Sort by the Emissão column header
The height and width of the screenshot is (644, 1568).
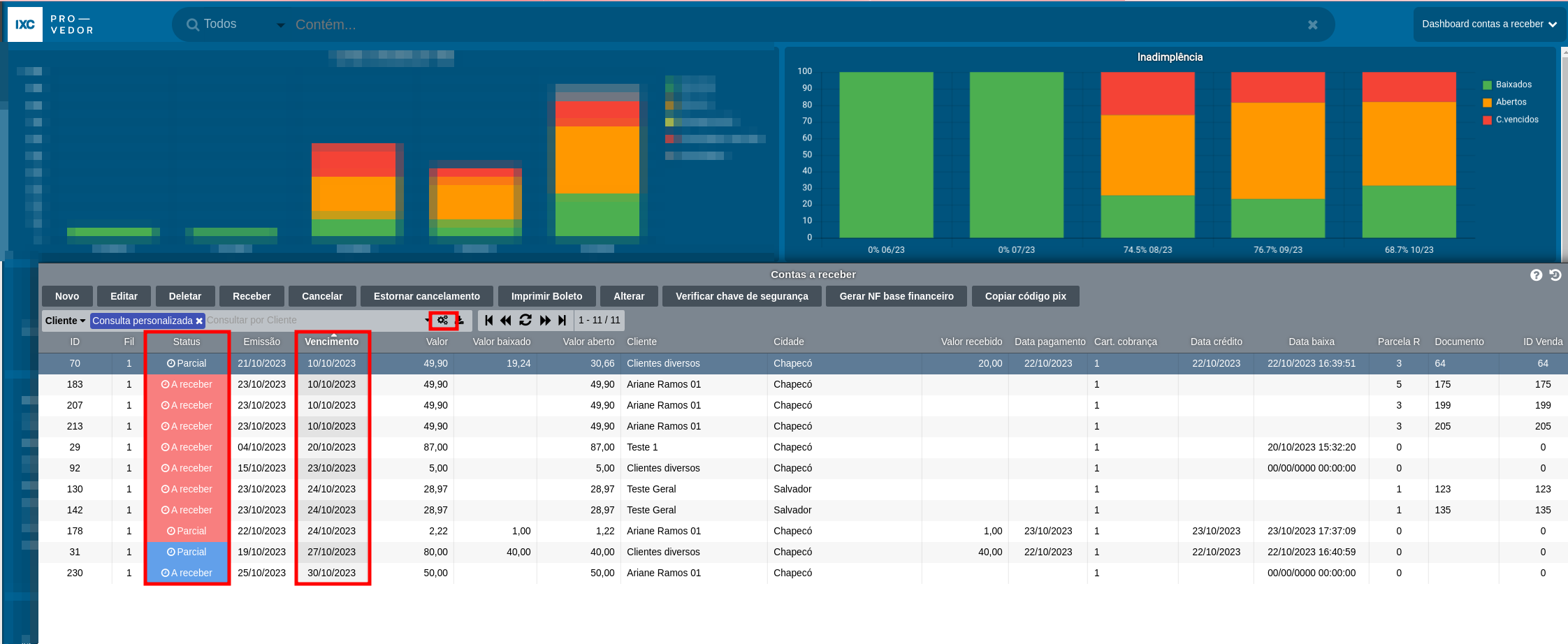(x=262, y=342)
